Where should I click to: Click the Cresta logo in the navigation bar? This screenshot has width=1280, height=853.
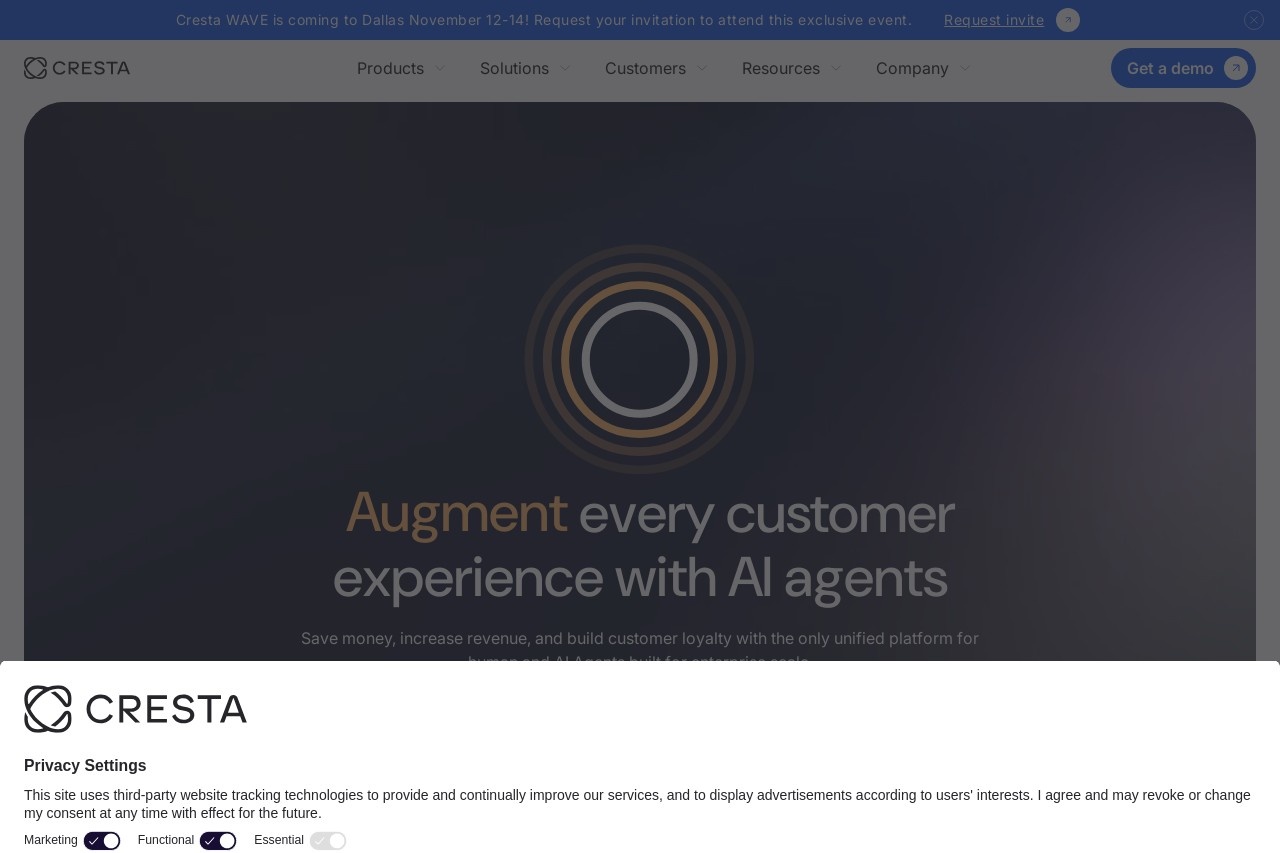[77, 68]
